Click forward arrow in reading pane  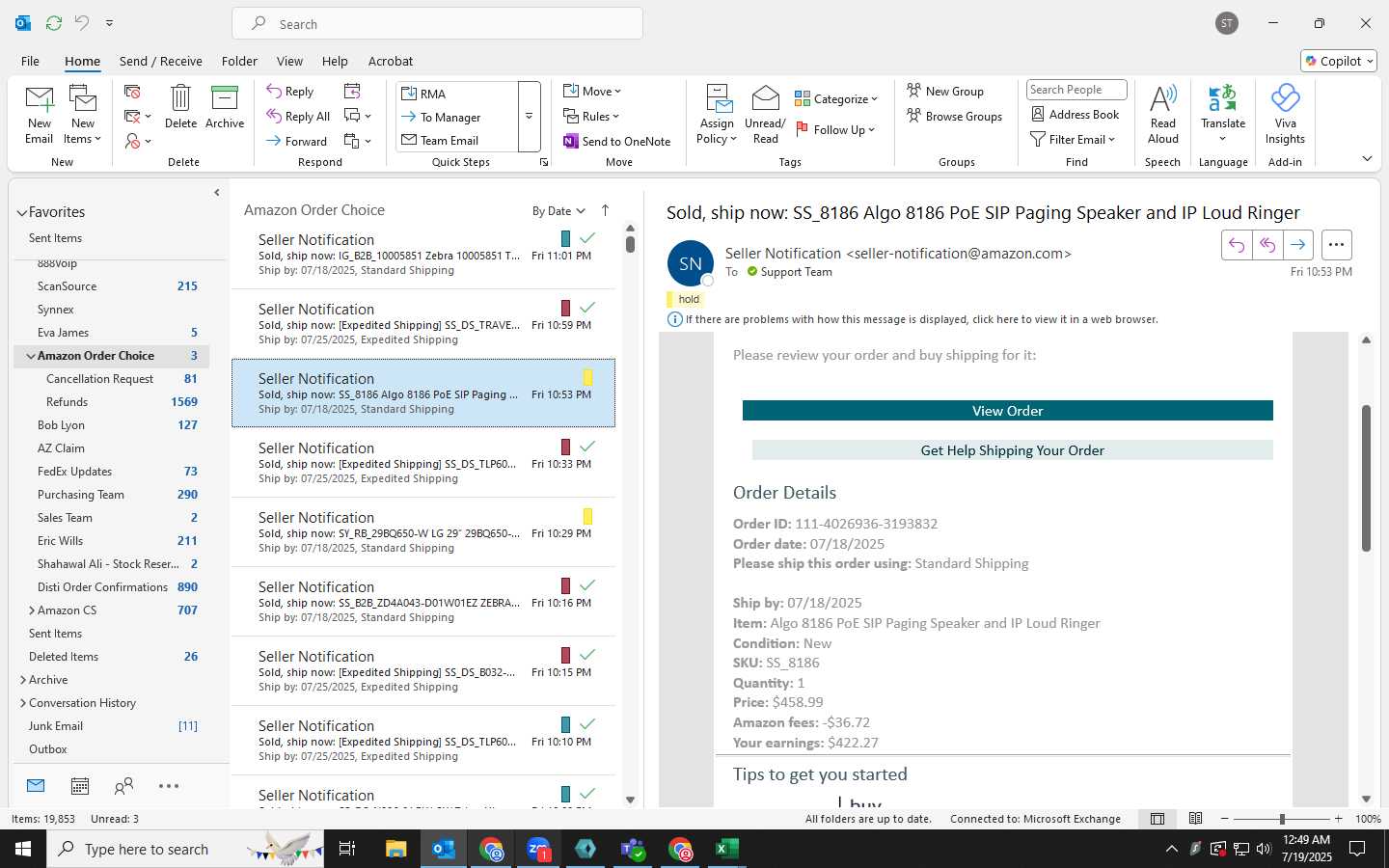[1298, 245]
